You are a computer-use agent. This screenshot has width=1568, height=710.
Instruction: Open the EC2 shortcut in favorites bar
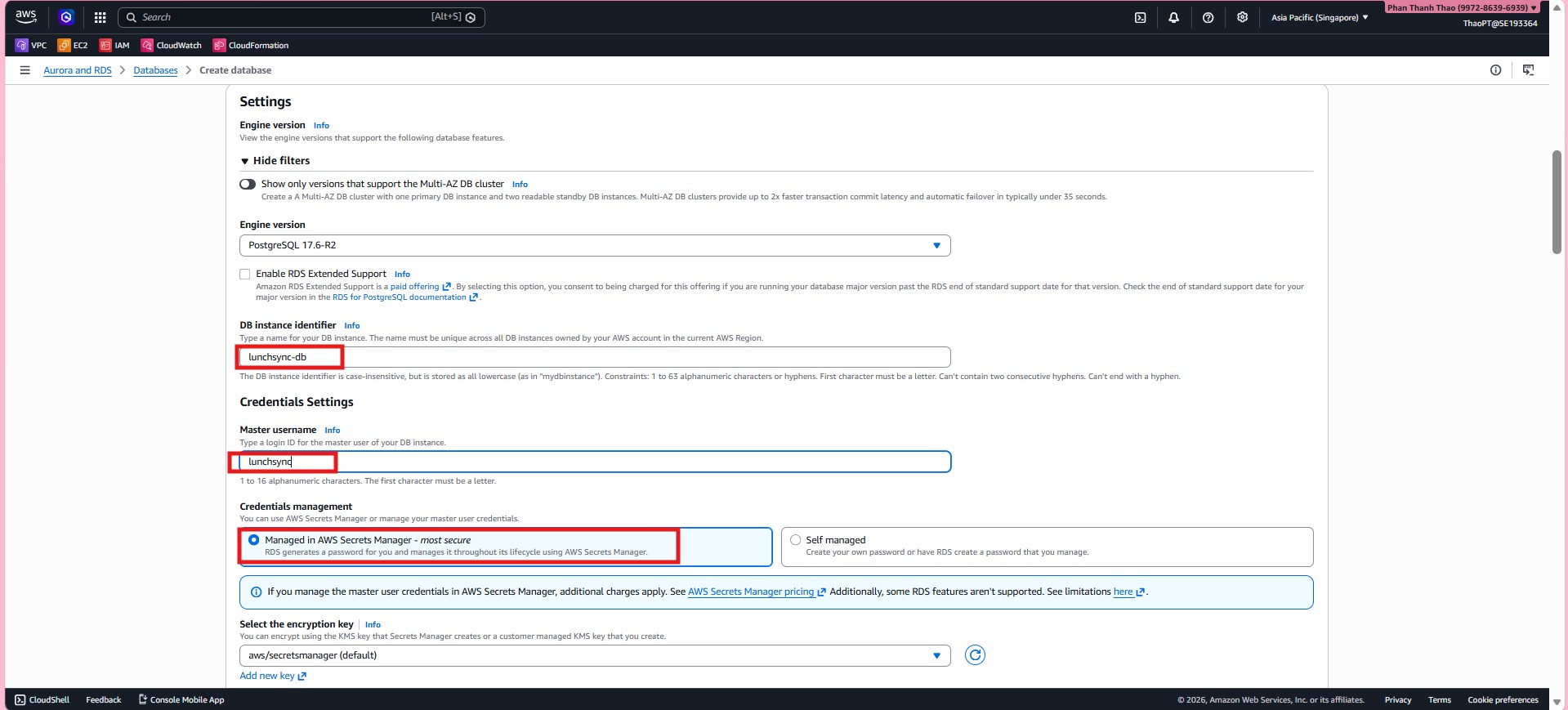[73, 46]
